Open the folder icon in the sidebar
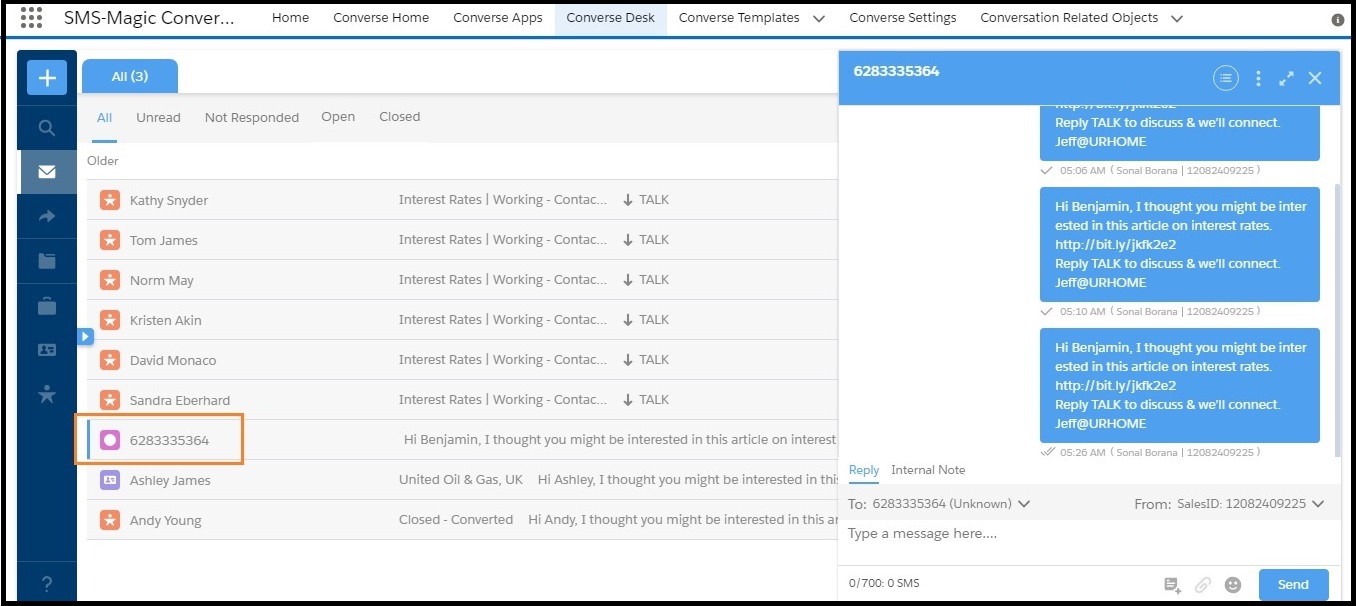Viewport: 1356px width, 606px height. 47,261
